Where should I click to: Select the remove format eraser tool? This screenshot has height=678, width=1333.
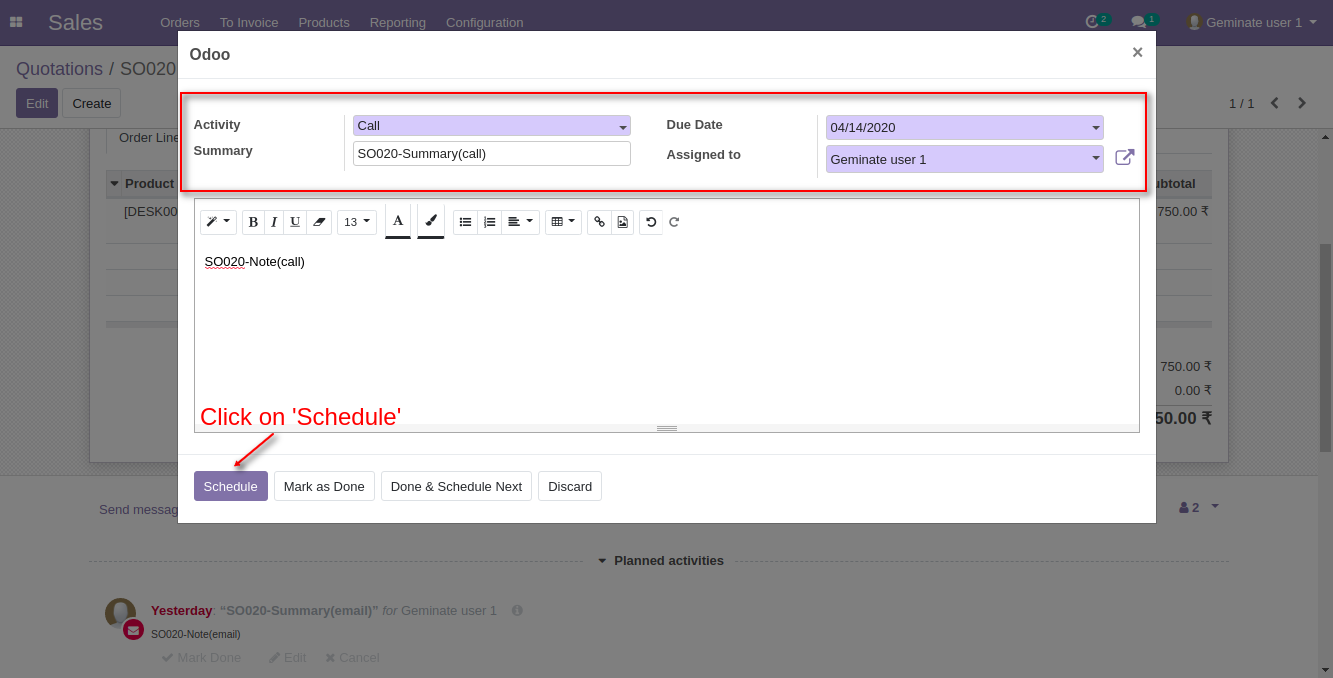coord(319,222)
